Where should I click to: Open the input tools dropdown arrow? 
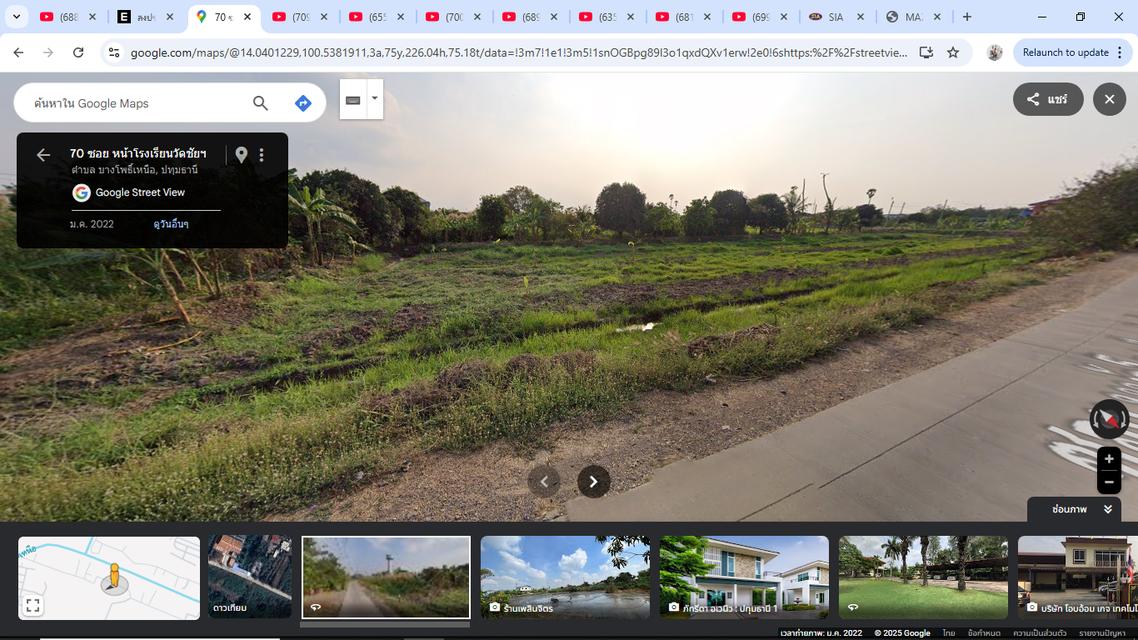point(375,98)
